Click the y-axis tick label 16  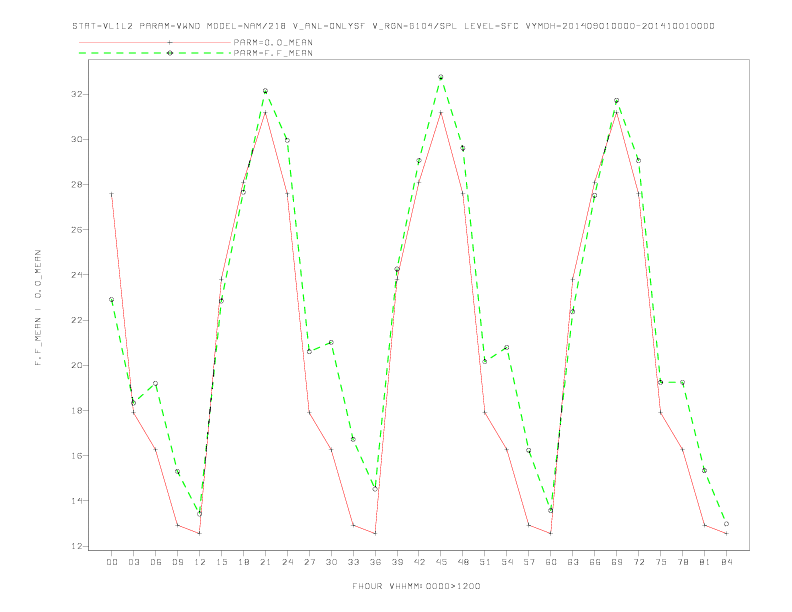76,455
